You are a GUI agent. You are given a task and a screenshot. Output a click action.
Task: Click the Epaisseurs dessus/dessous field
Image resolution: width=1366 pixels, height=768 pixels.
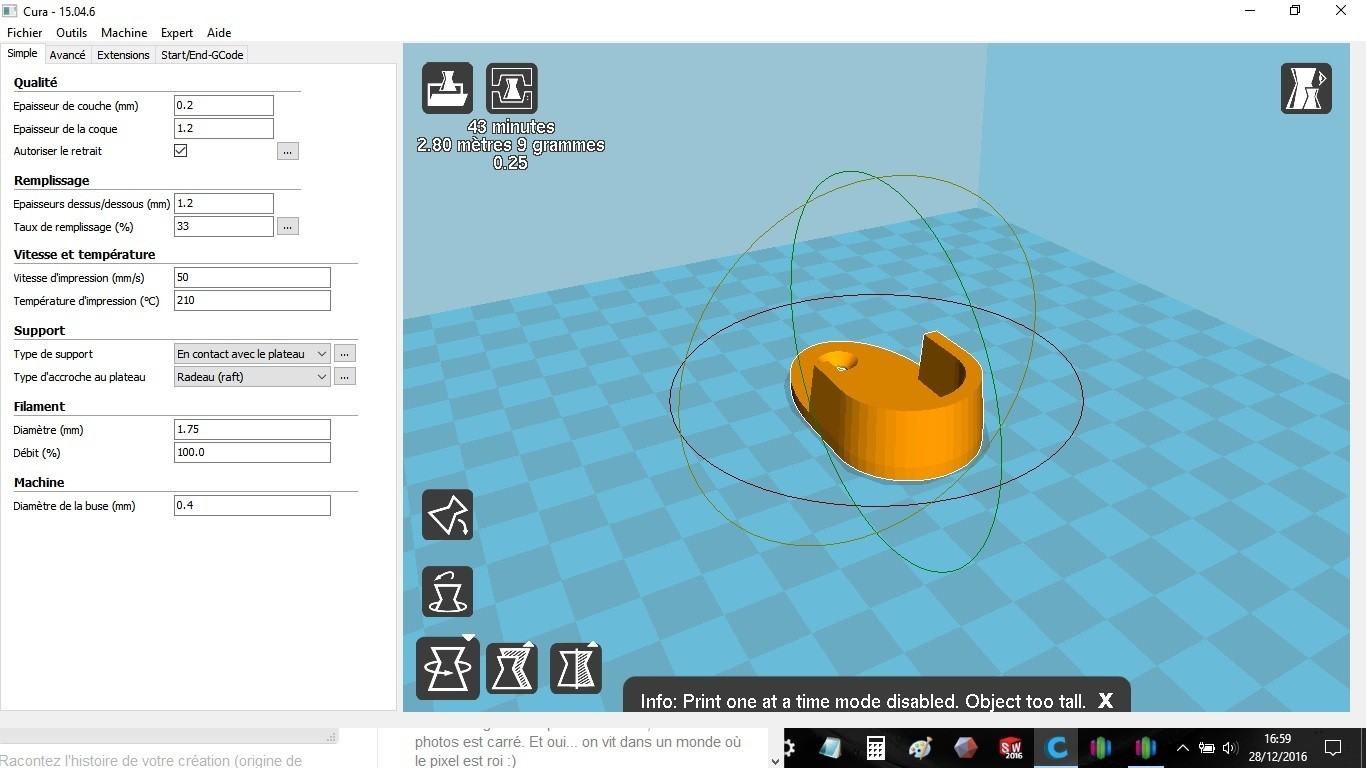224,204
